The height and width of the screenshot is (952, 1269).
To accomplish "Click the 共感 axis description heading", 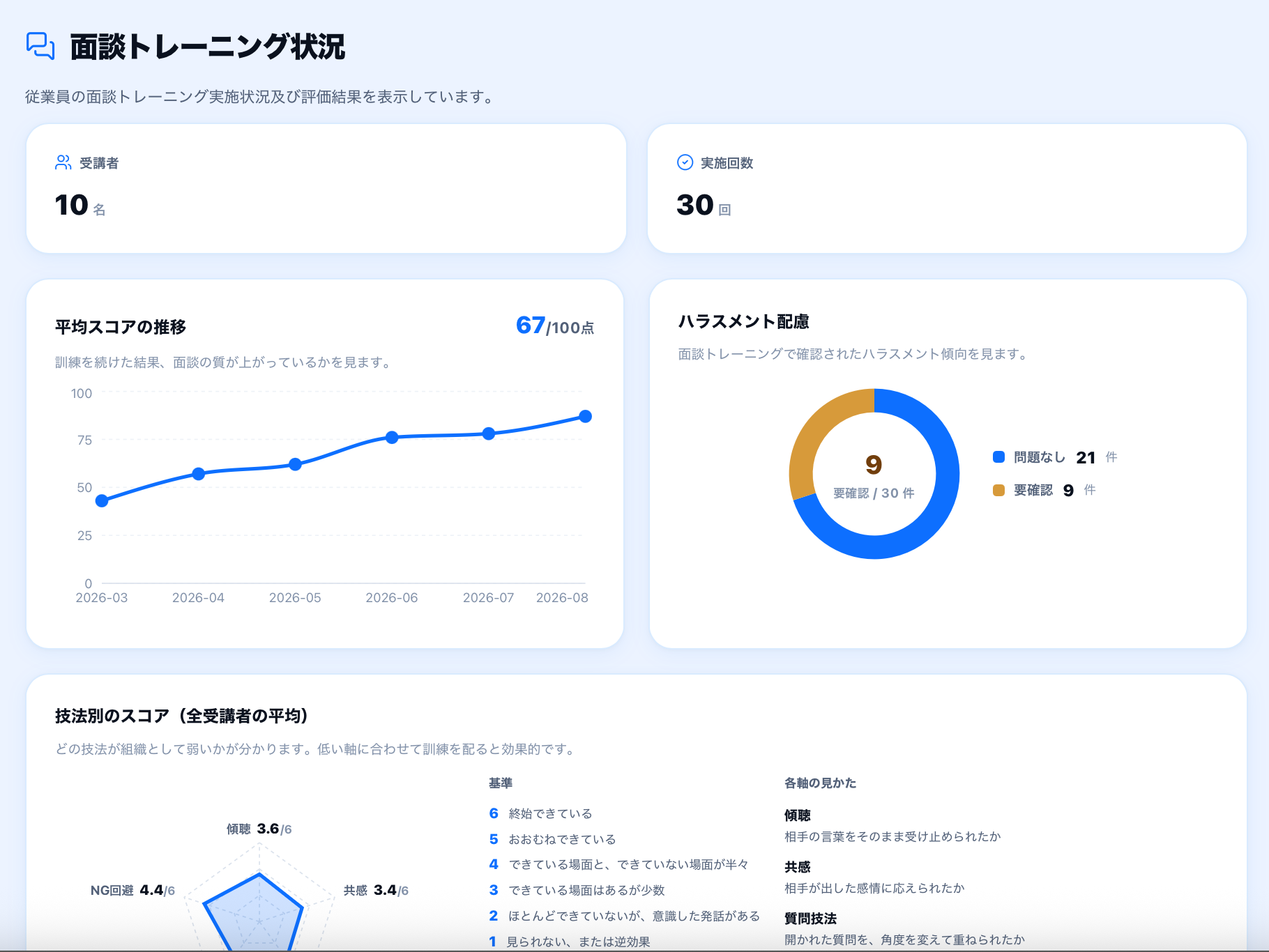I will click(x=798, y=867).
